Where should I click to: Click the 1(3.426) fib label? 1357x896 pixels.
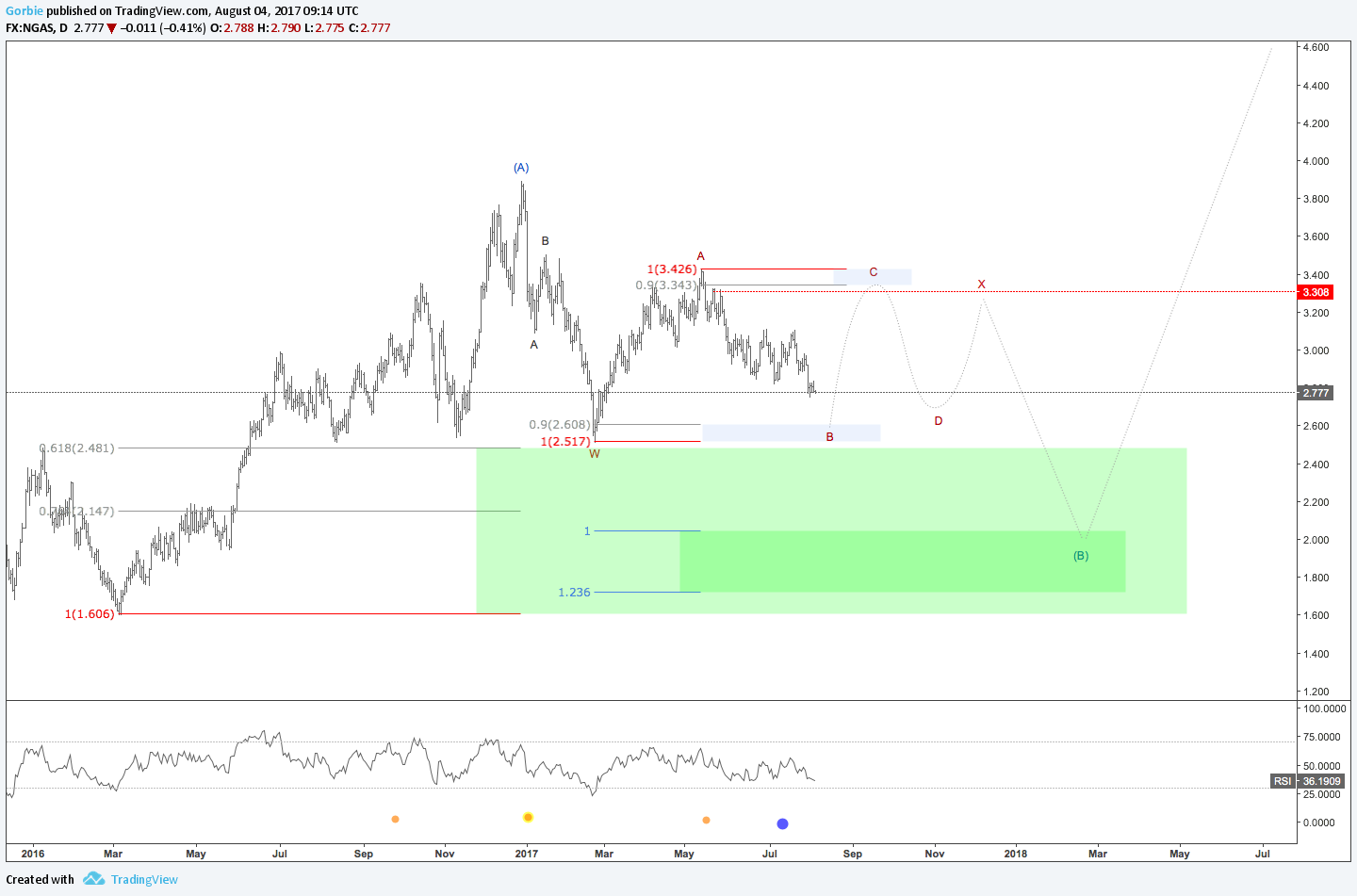(672, 269)
